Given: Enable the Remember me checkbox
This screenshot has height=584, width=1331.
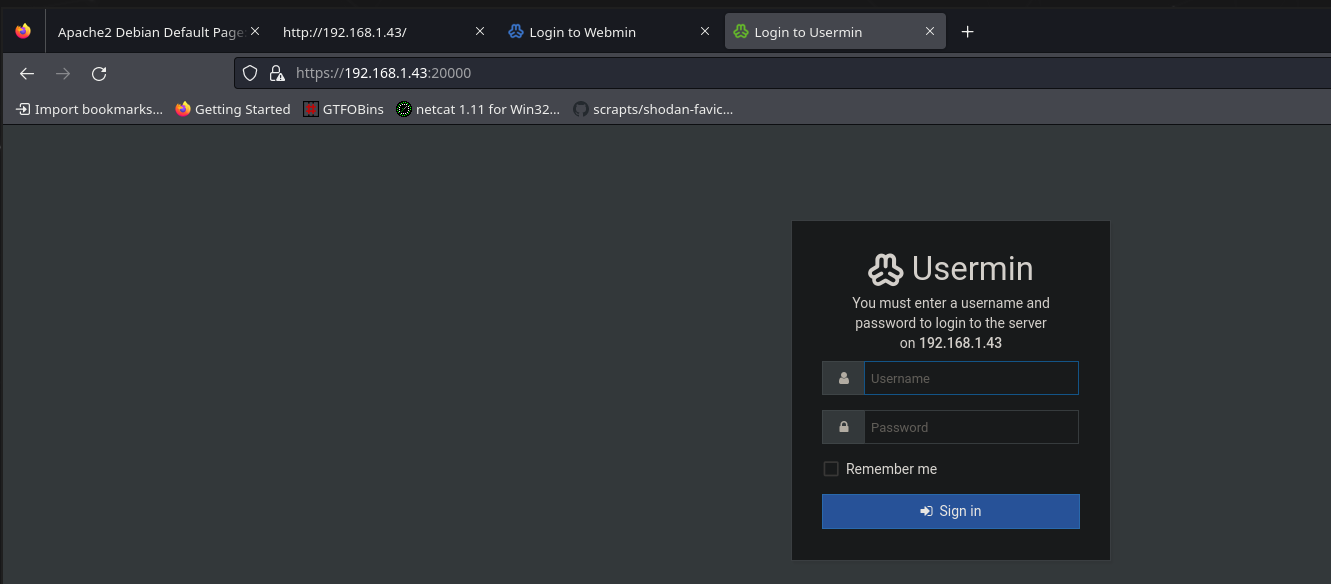Looking at the screenshot, I should tap(831, 469).
